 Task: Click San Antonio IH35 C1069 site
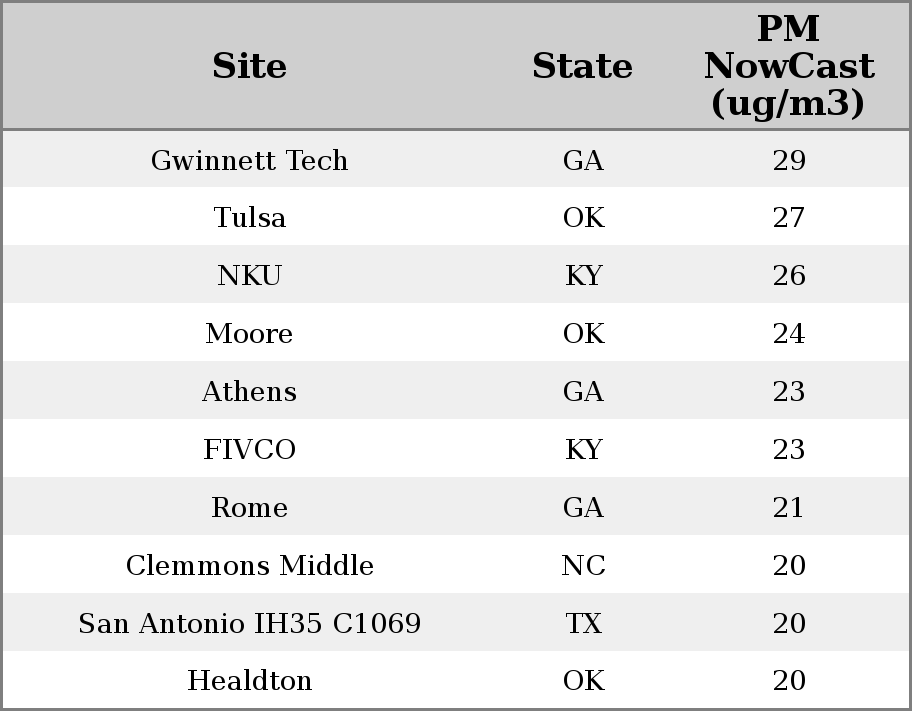pos(250,624)
